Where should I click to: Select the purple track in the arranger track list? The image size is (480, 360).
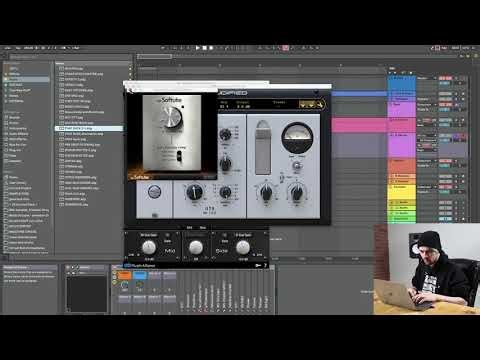[x=402, y=145]
